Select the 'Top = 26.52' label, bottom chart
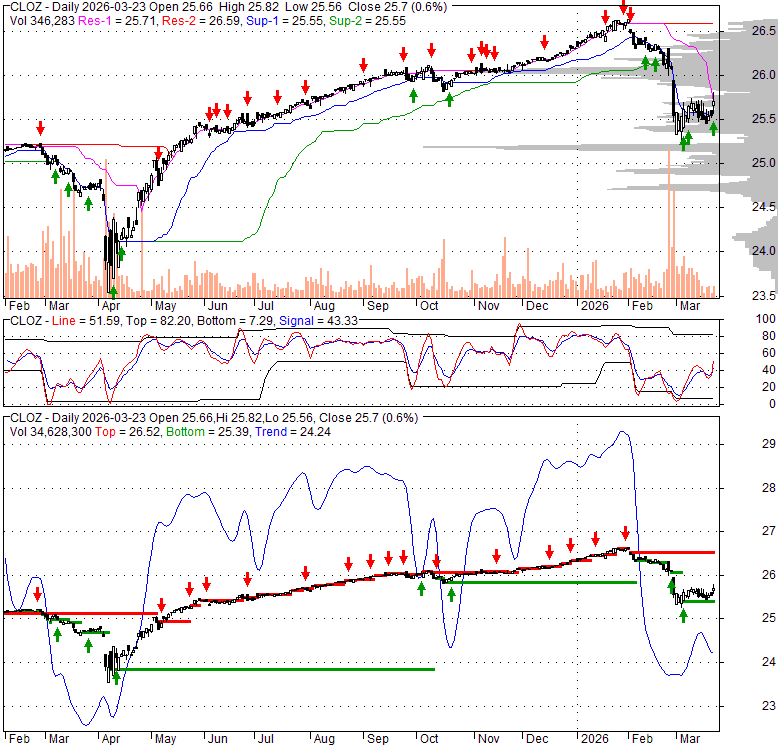 (128, 432)
